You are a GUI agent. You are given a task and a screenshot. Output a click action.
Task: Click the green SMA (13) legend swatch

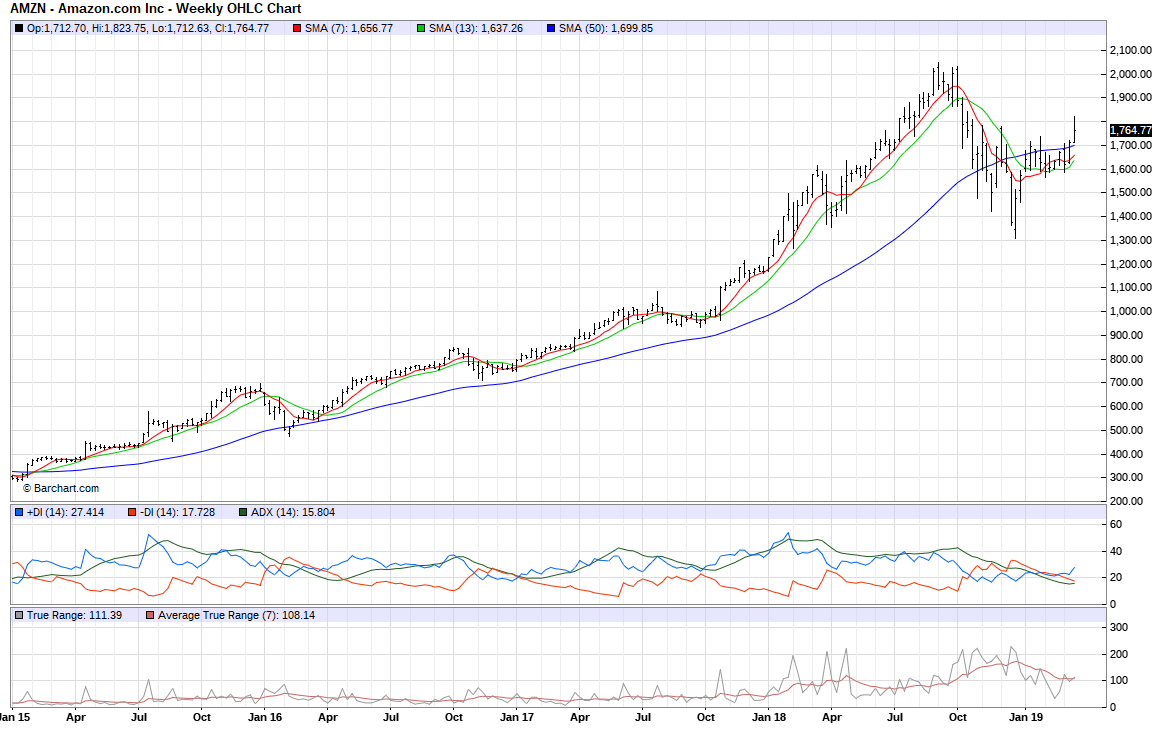click(420, 28)
